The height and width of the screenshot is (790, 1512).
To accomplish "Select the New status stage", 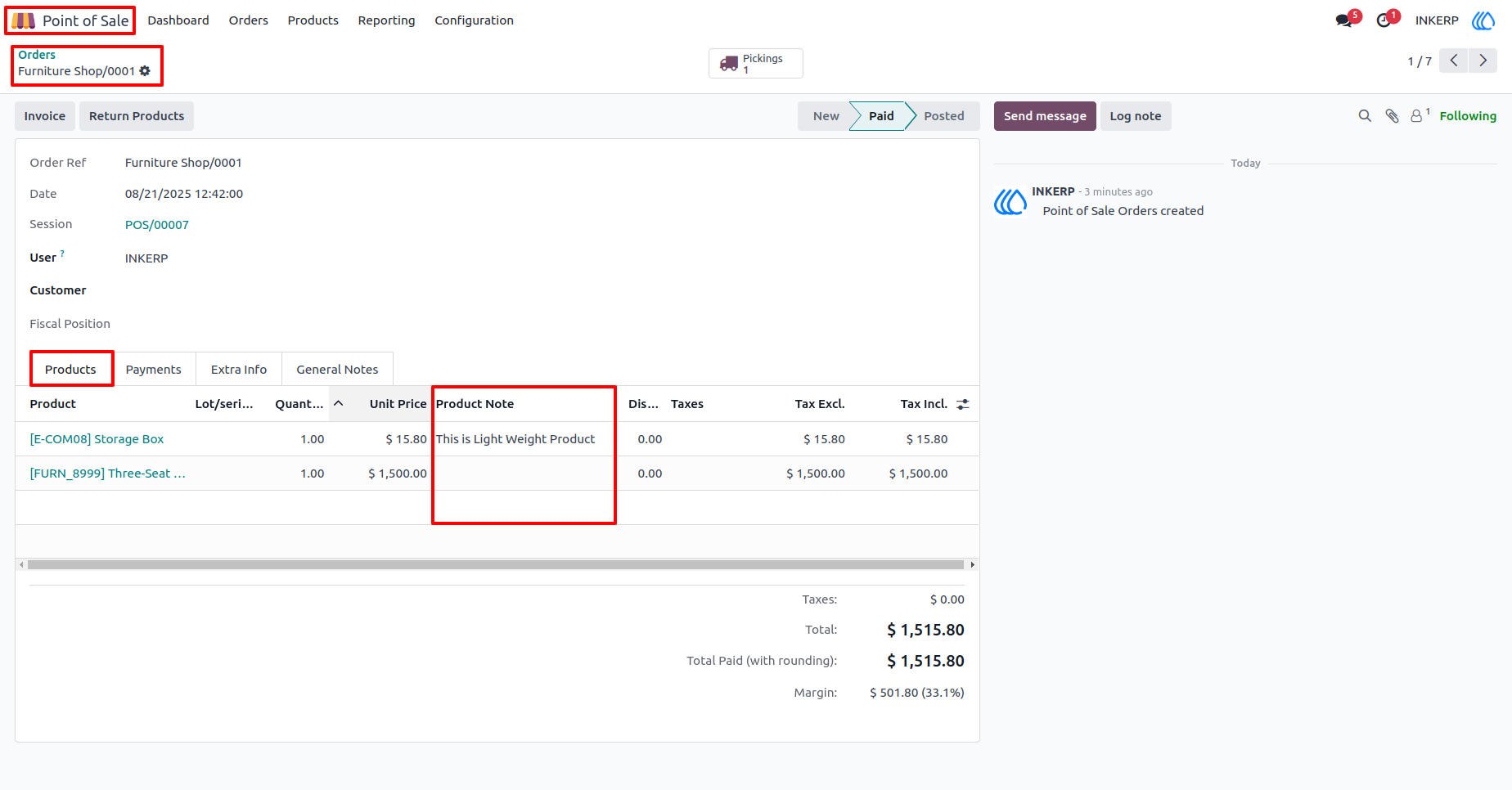I will tap(826, 116).
